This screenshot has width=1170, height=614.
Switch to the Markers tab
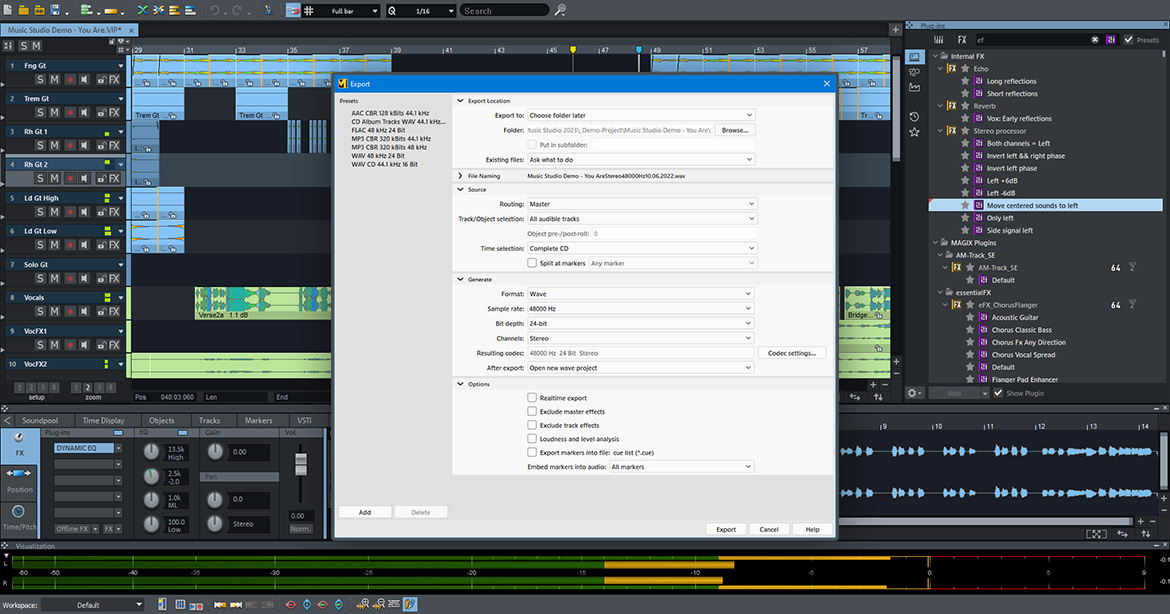click(x=259, y=421)
